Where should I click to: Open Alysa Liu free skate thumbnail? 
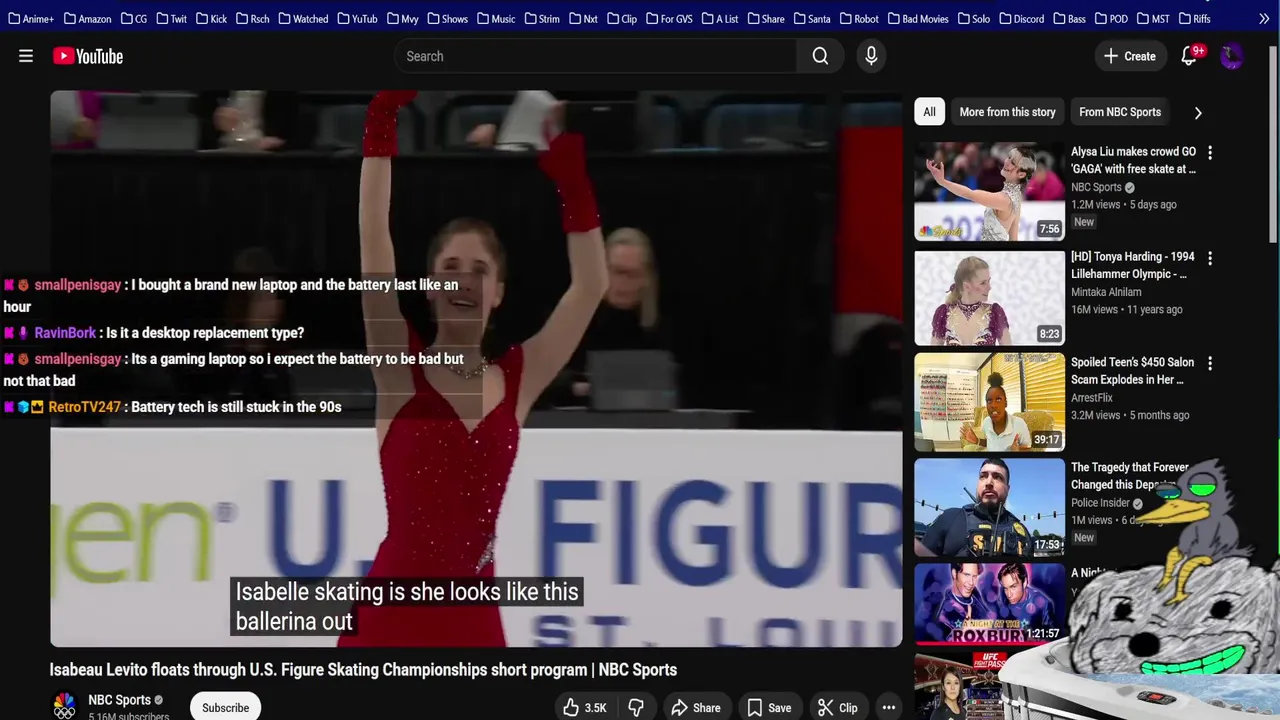pyautogui.click(x=989, y=192)
